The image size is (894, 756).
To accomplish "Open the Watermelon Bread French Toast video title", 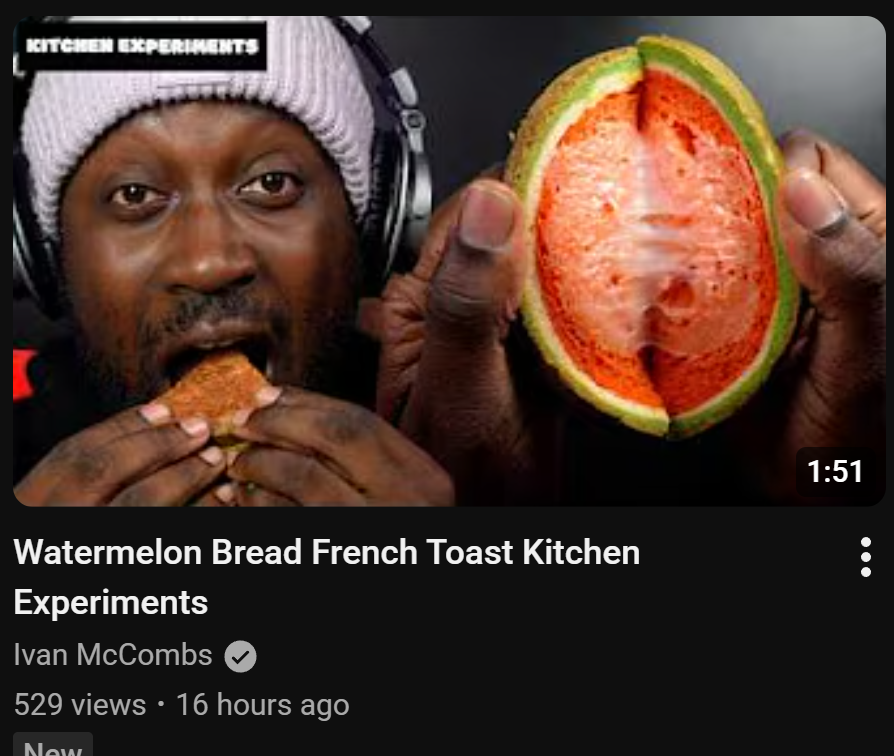I will click(x=327, y=577).
